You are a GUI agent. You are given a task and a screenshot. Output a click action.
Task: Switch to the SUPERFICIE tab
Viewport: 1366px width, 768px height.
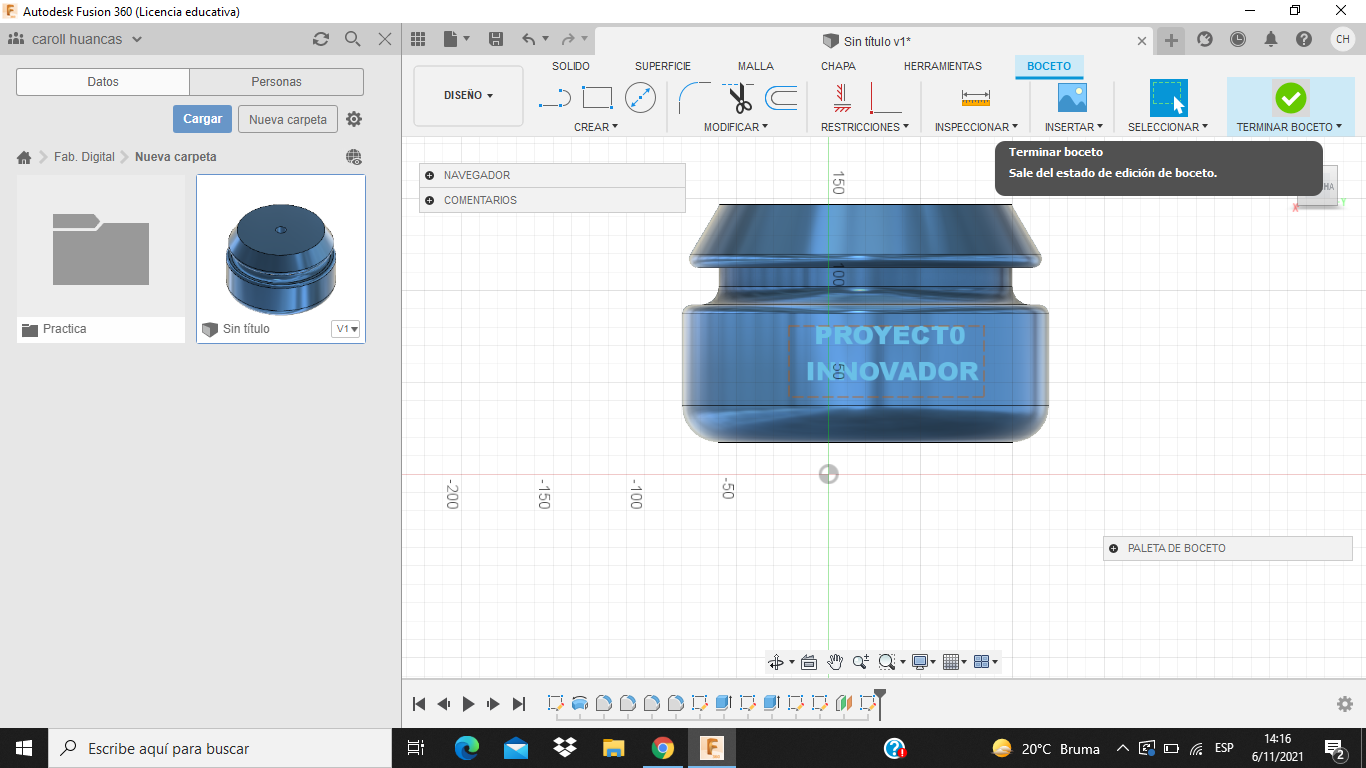(663, 66)
